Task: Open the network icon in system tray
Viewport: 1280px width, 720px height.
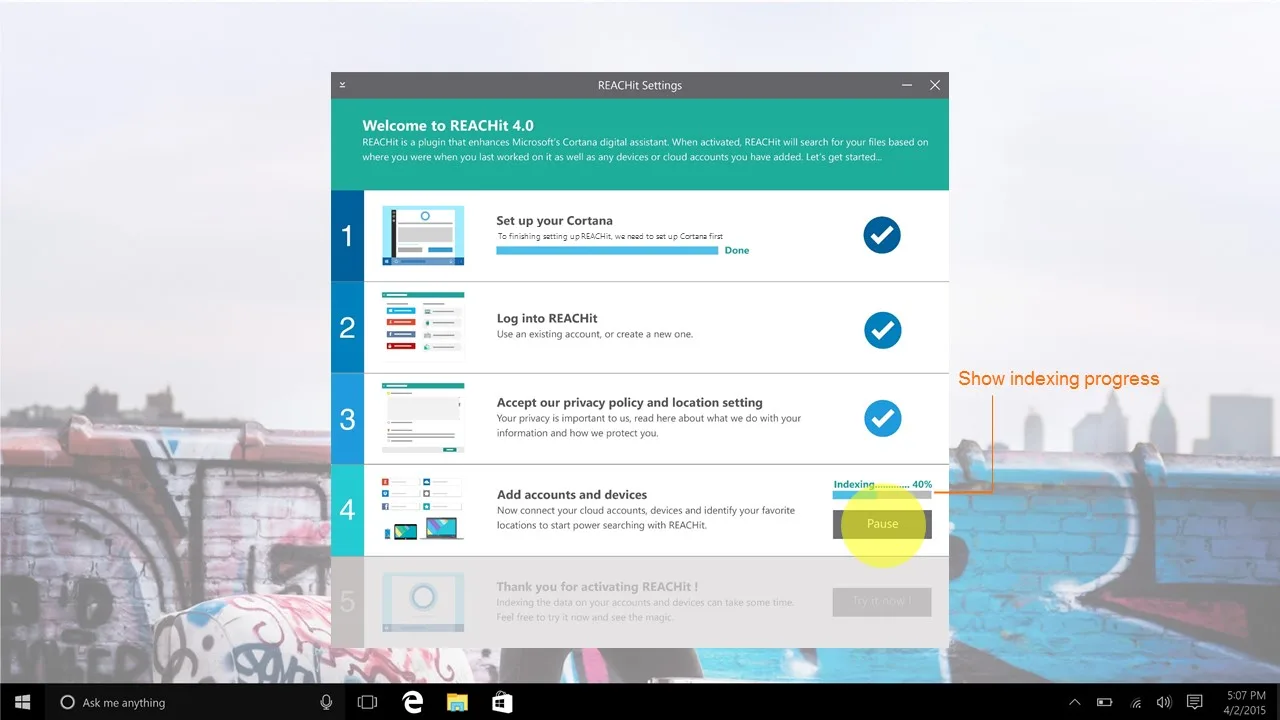Action: pos(1136,703)
